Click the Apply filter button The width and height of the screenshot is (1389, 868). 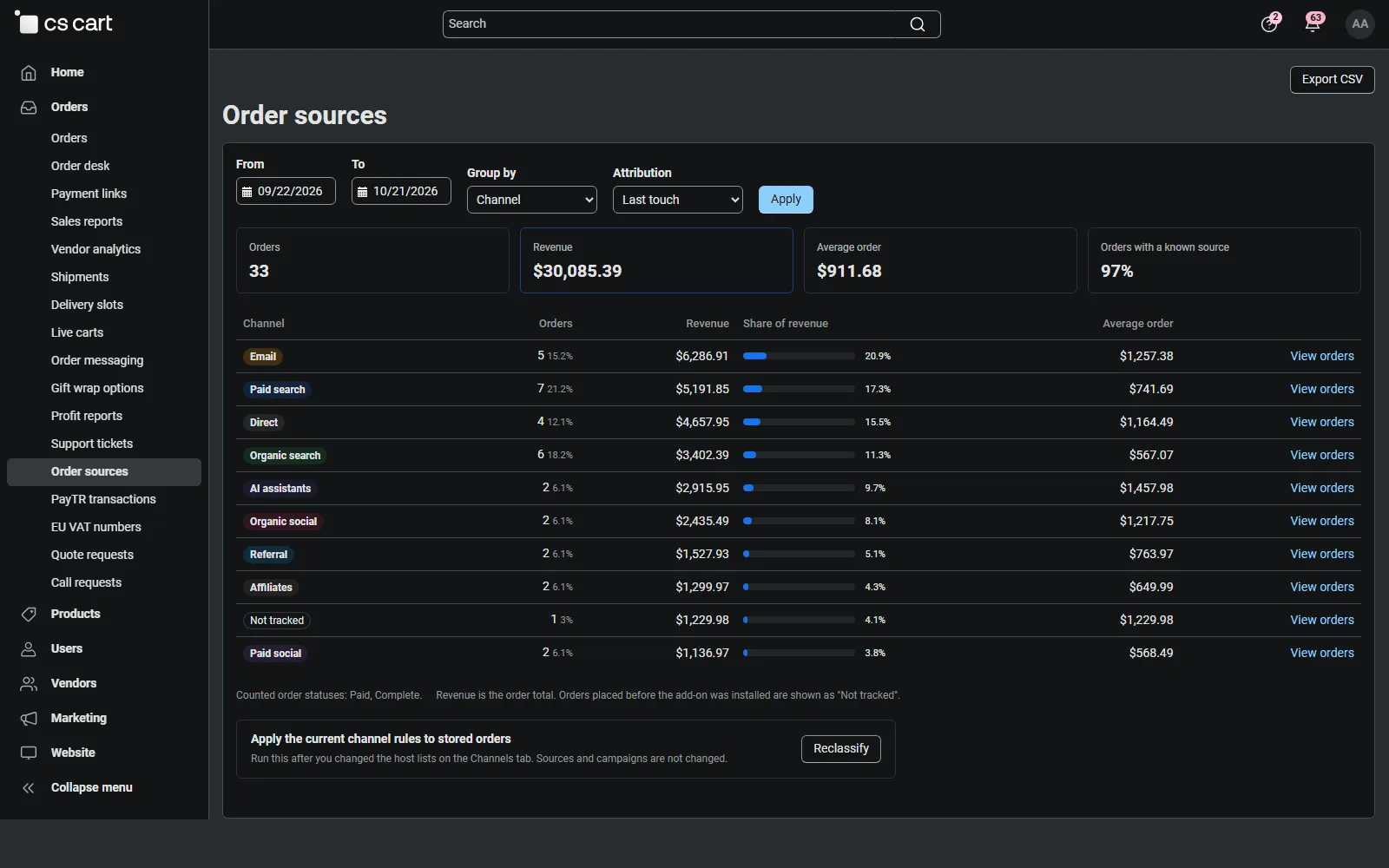click(786, 200)
